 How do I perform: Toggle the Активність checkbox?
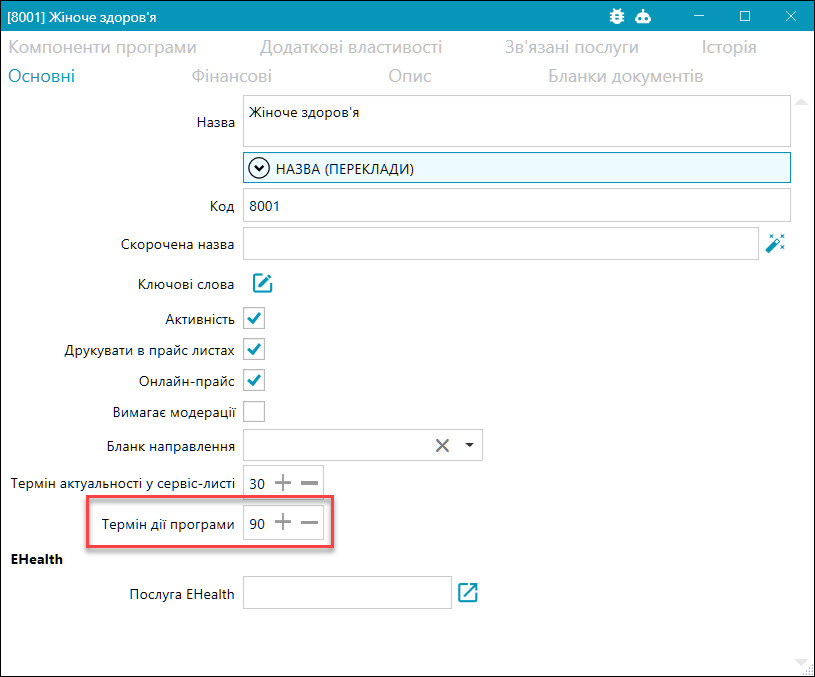click(x=254, y=318)
